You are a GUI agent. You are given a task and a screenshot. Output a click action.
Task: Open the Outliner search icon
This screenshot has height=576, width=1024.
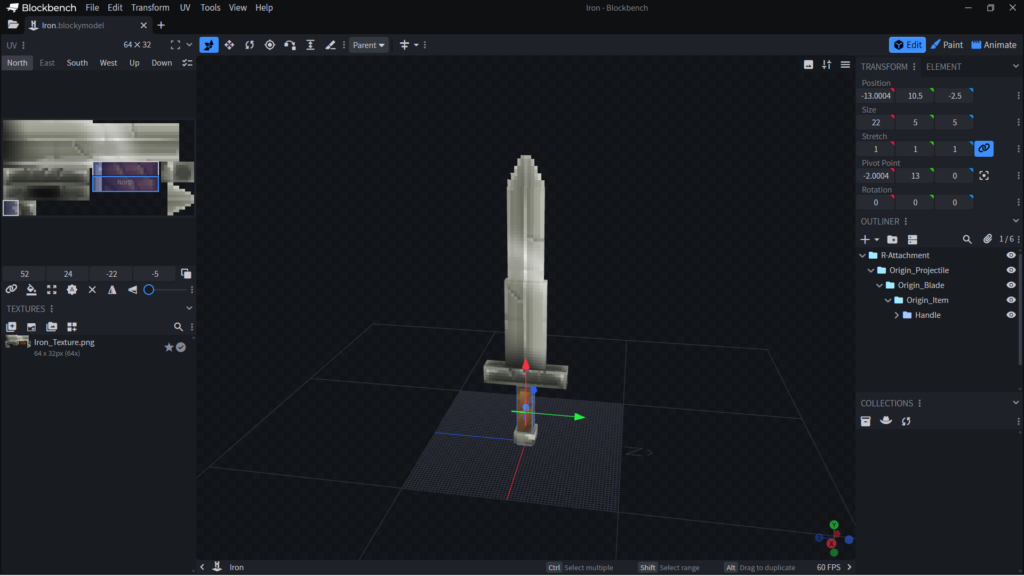966,240
